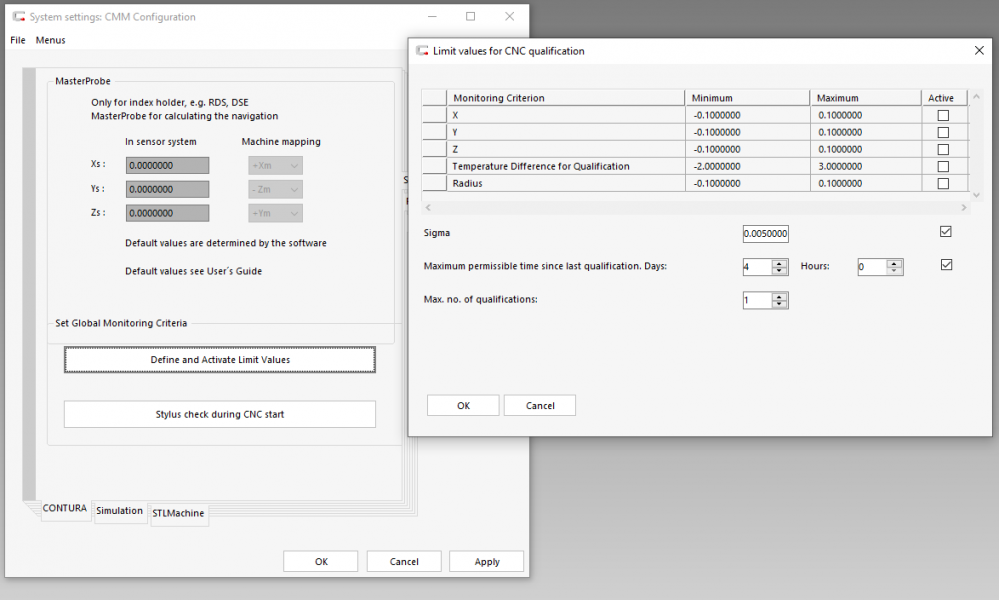Viewport: 999px width, 600px height.
Task: Open the Xs machine mapping dropdown
Action: (x=275, y=166)
